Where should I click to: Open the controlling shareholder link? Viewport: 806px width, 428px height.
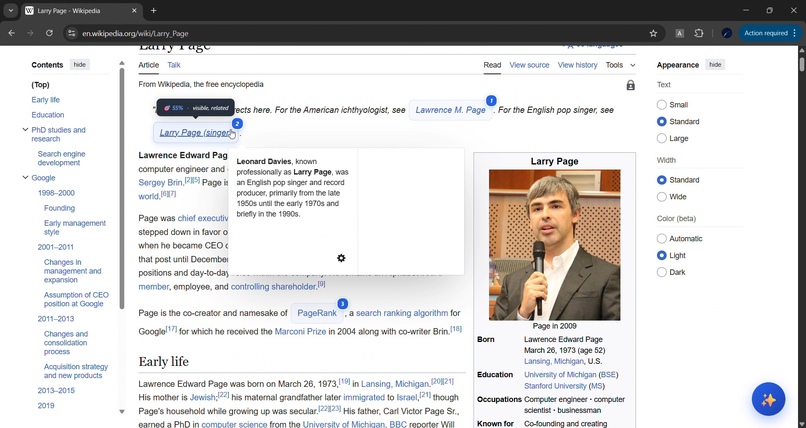tap(273, 287)
